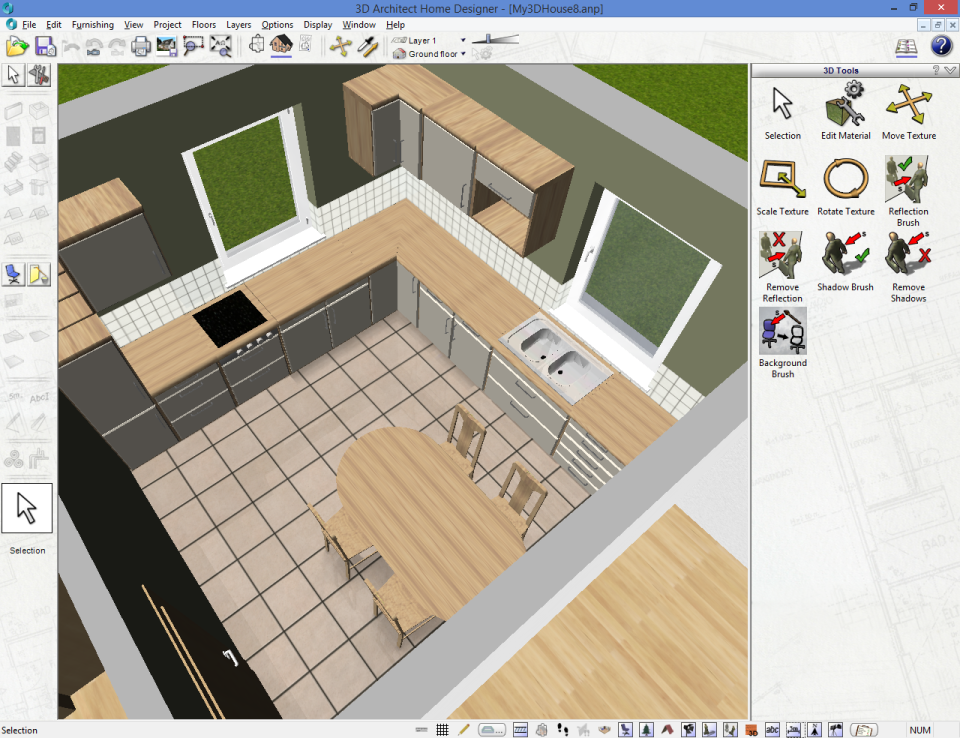
Task: Toggle the north arrow in status bar
Action: [814, 729]
